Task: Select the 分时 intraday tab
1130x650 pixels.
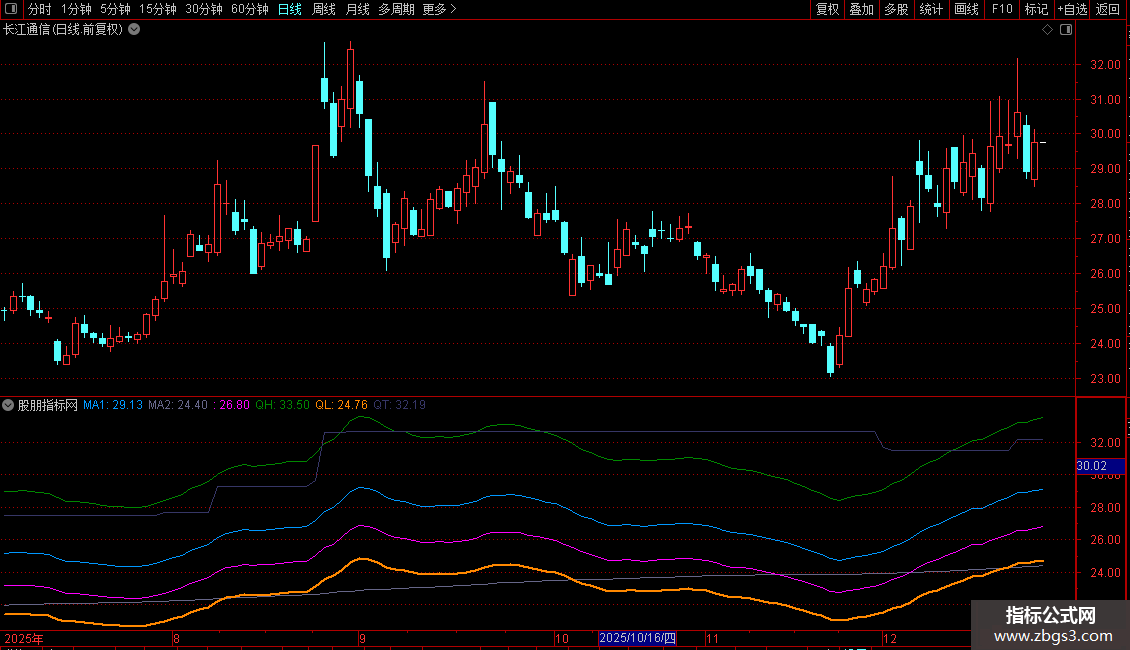Action: (39, 9)
